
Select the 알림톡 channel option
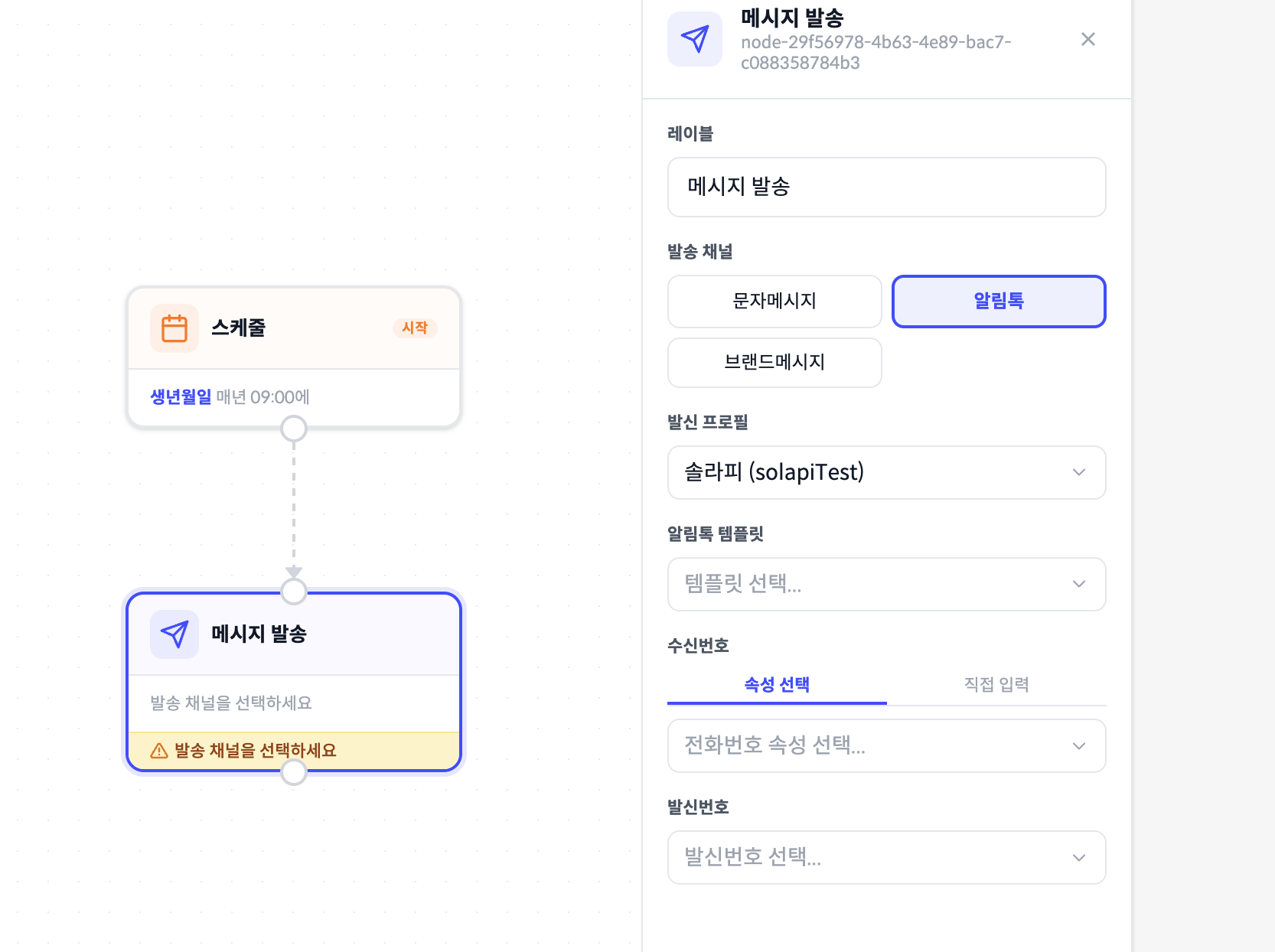(999, 302)
